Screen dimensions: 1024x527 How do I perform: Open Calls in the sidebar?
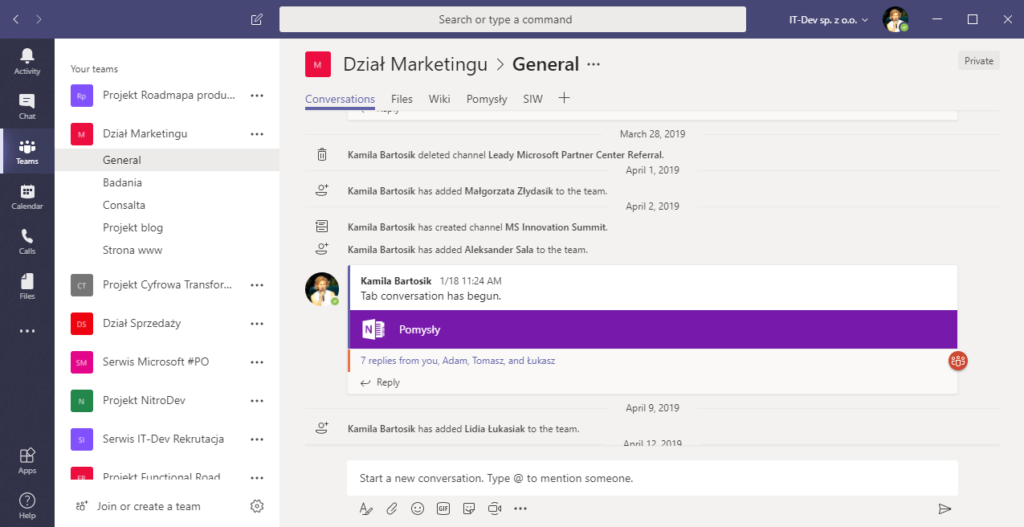(27, 242)
